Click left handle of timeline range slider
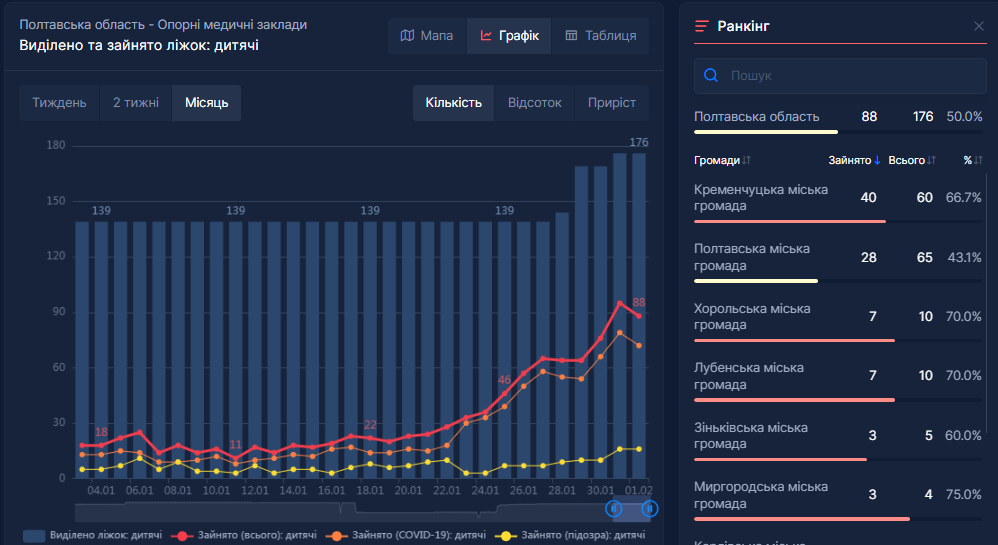Screen dimensions: 998x545 tap(614, 509)
